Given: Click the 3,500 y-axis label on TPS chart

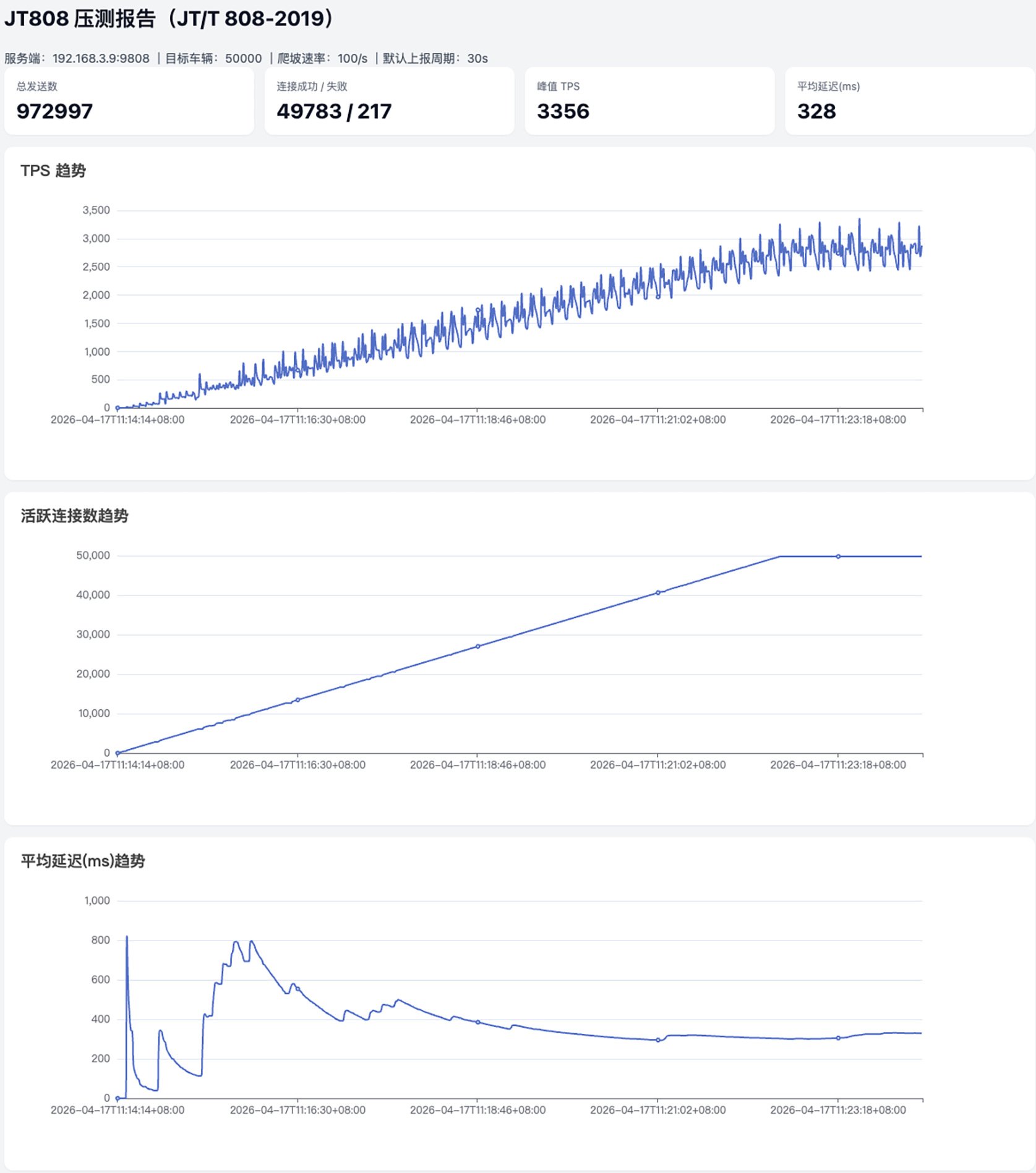Looking at the screenshot, I should [x=96, y=210].
